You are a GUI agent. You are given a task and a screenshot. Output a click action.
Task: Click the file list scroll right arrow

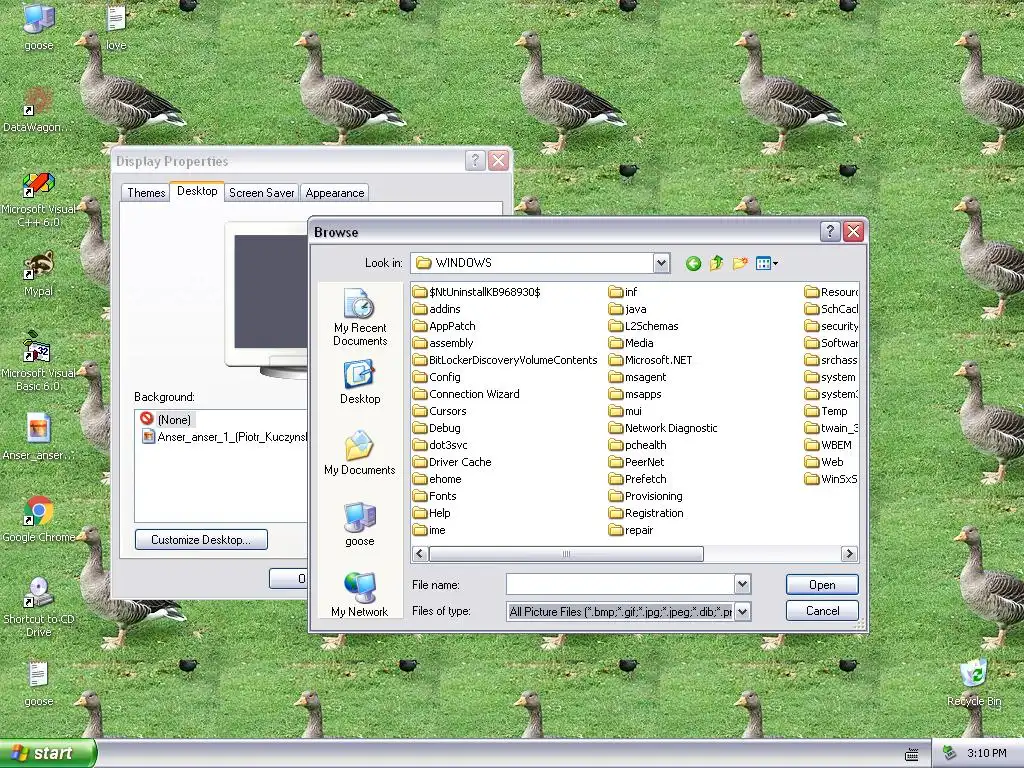pyautogui.click(x=849, y=554)
